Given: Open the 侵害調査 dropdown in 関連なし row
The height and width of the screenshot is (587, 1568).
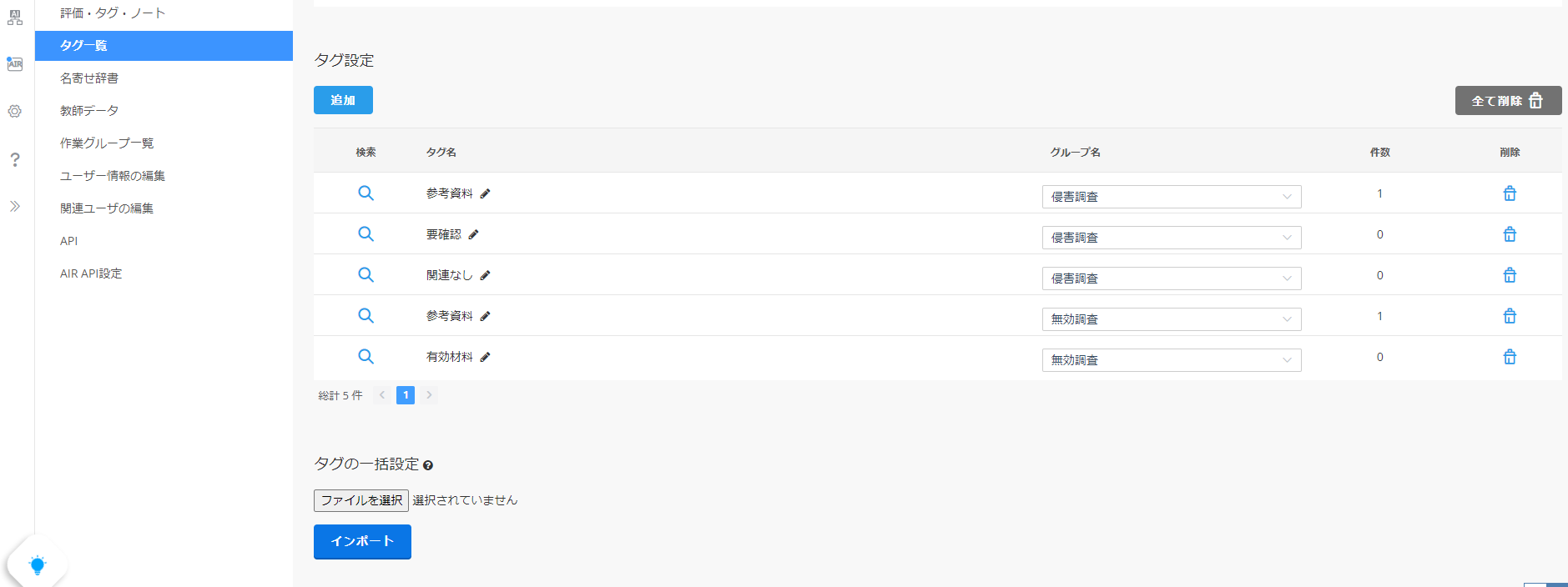Looking at the screenshot, I should click(1171, 278).
